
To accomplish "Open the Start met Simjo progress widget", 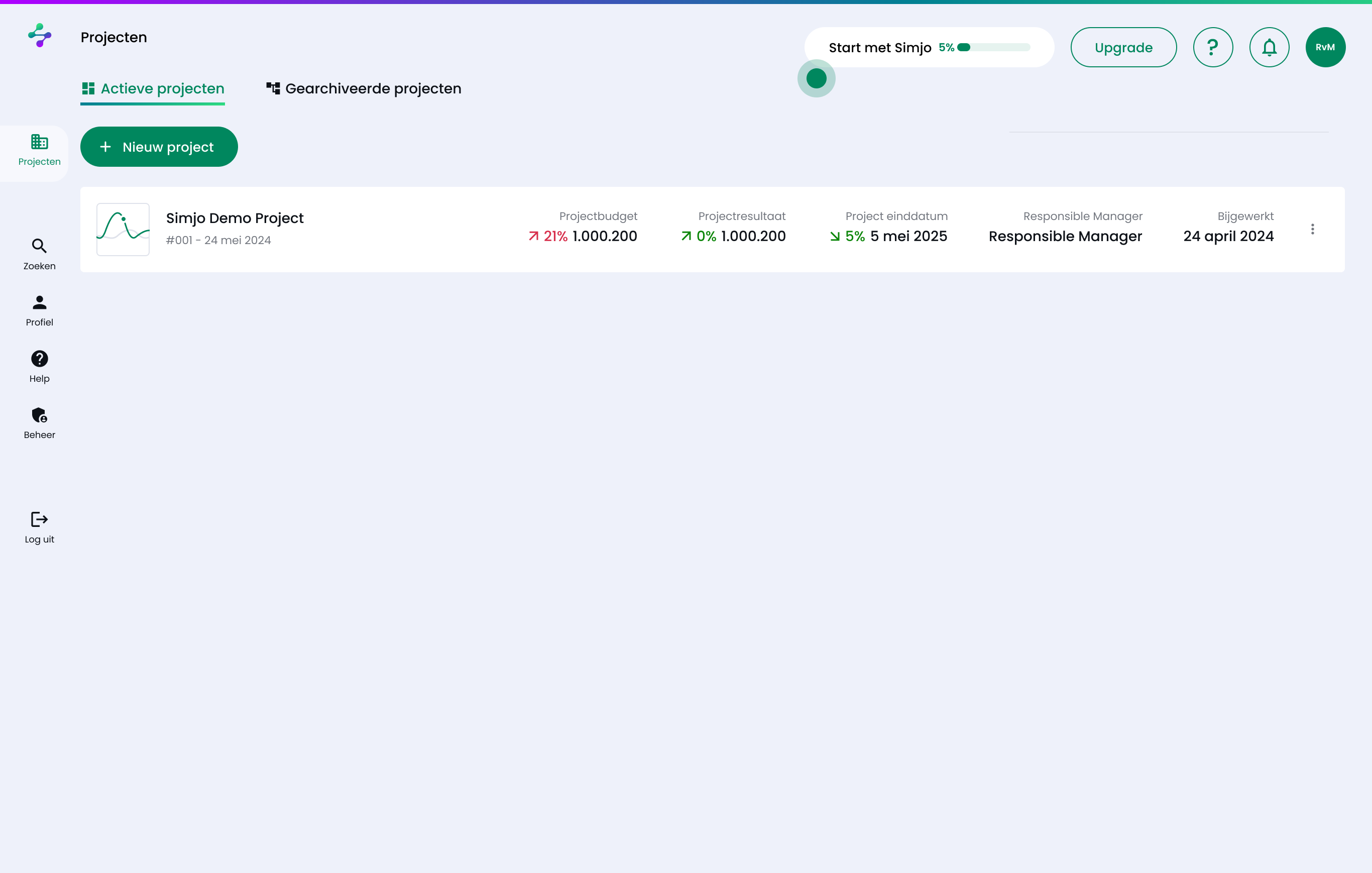I will [929, 47].
